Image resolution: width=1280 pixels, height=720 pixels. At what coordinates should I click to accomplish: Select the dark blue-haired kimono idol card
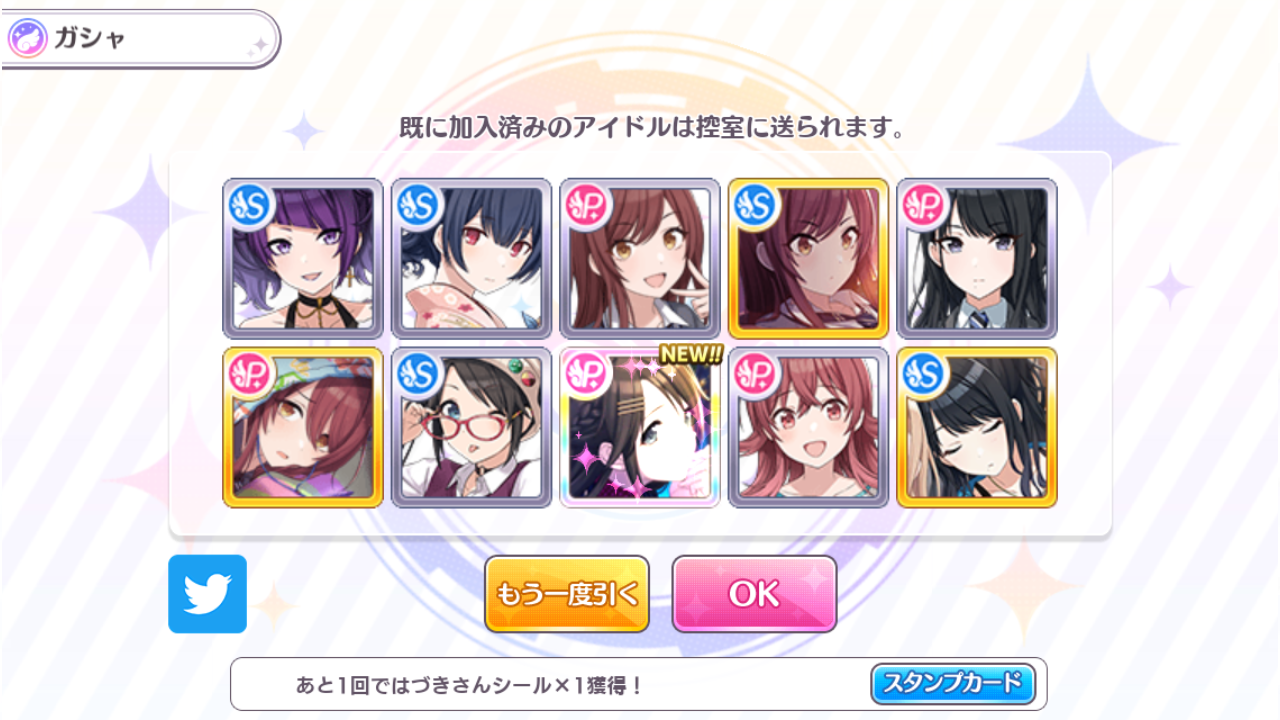point(471,259)
